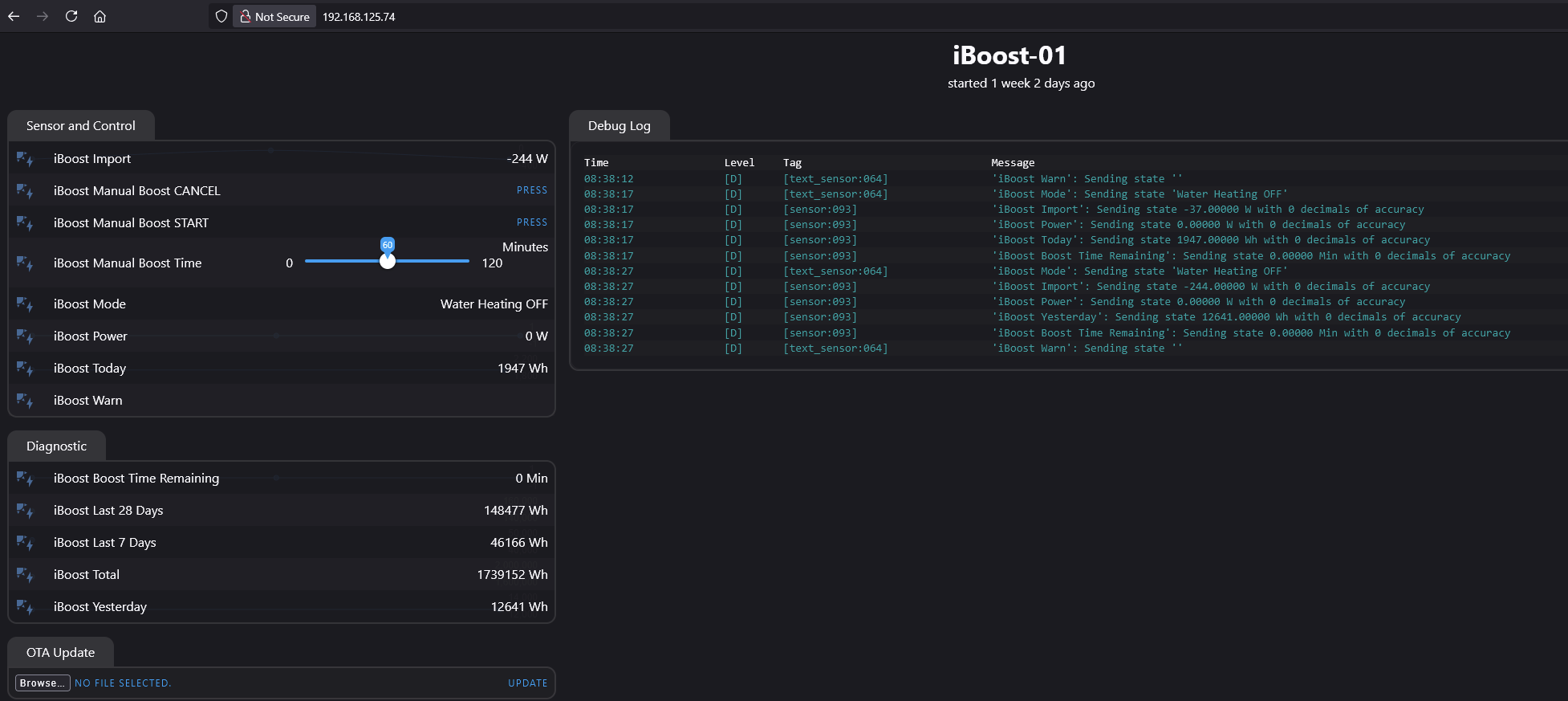
Task: Open the Sensor and Control tab
Action: (x=81, y=125)
